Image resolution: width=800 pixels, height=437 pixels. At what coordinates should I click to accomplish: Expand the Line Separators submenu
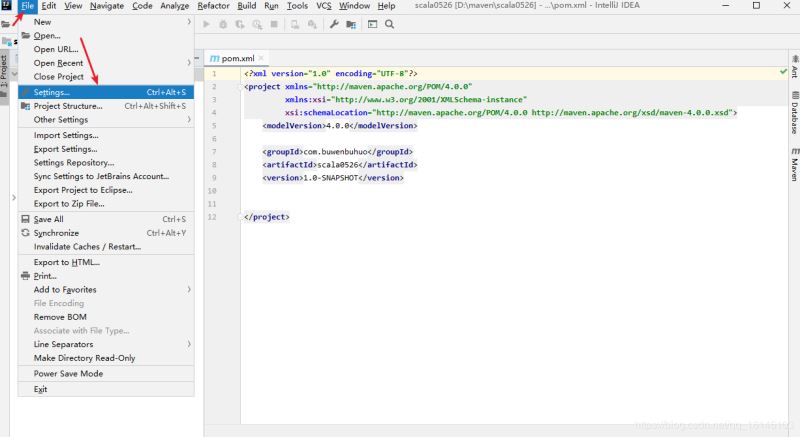(x=63, y=344)
